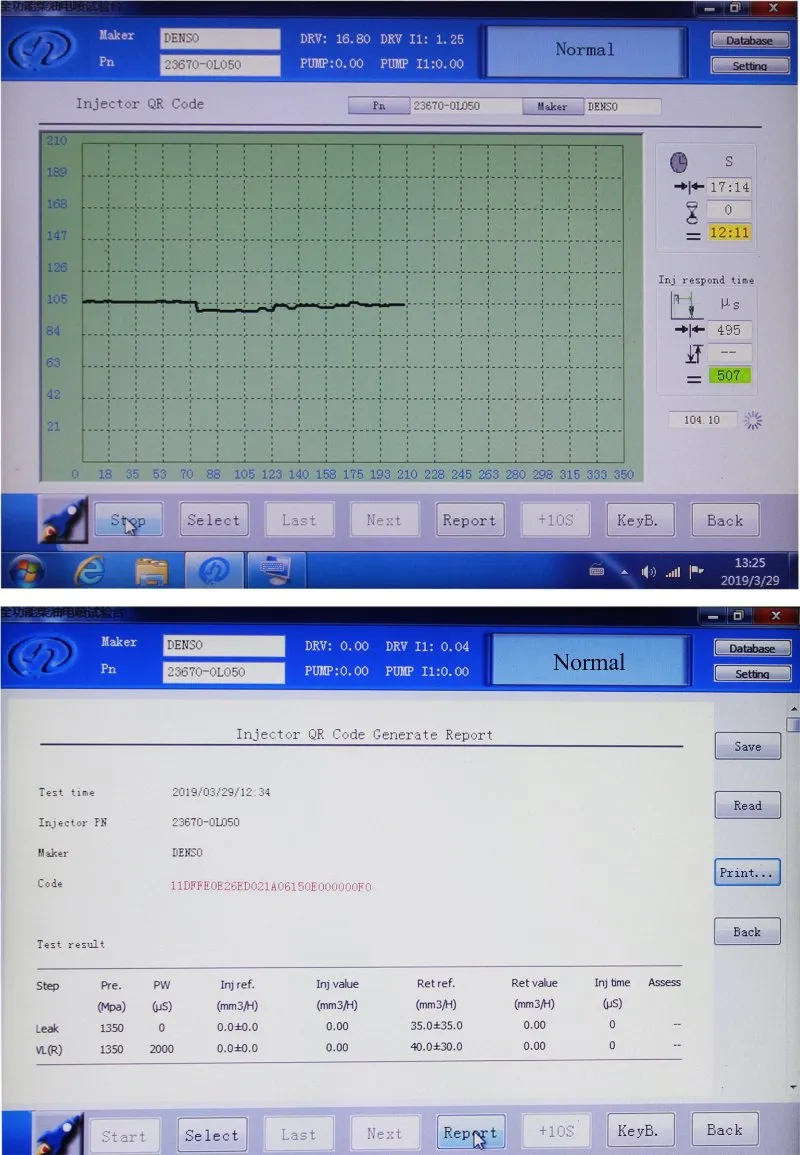Click the Leak row step label
800x1155 pixels.
click(x=47, y=1028)
